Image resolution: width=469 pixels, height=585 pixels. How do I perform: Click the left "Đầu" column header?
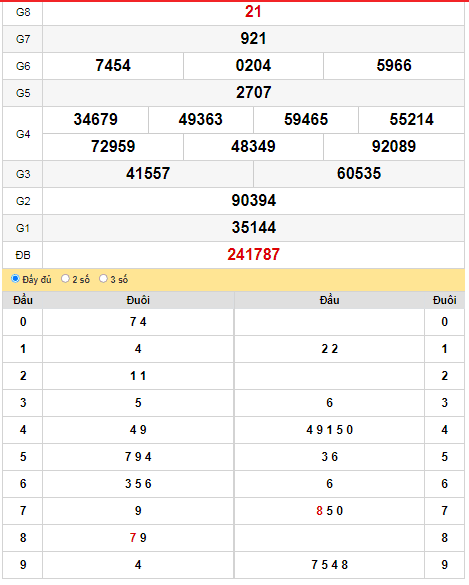click(x=23, y=300)
